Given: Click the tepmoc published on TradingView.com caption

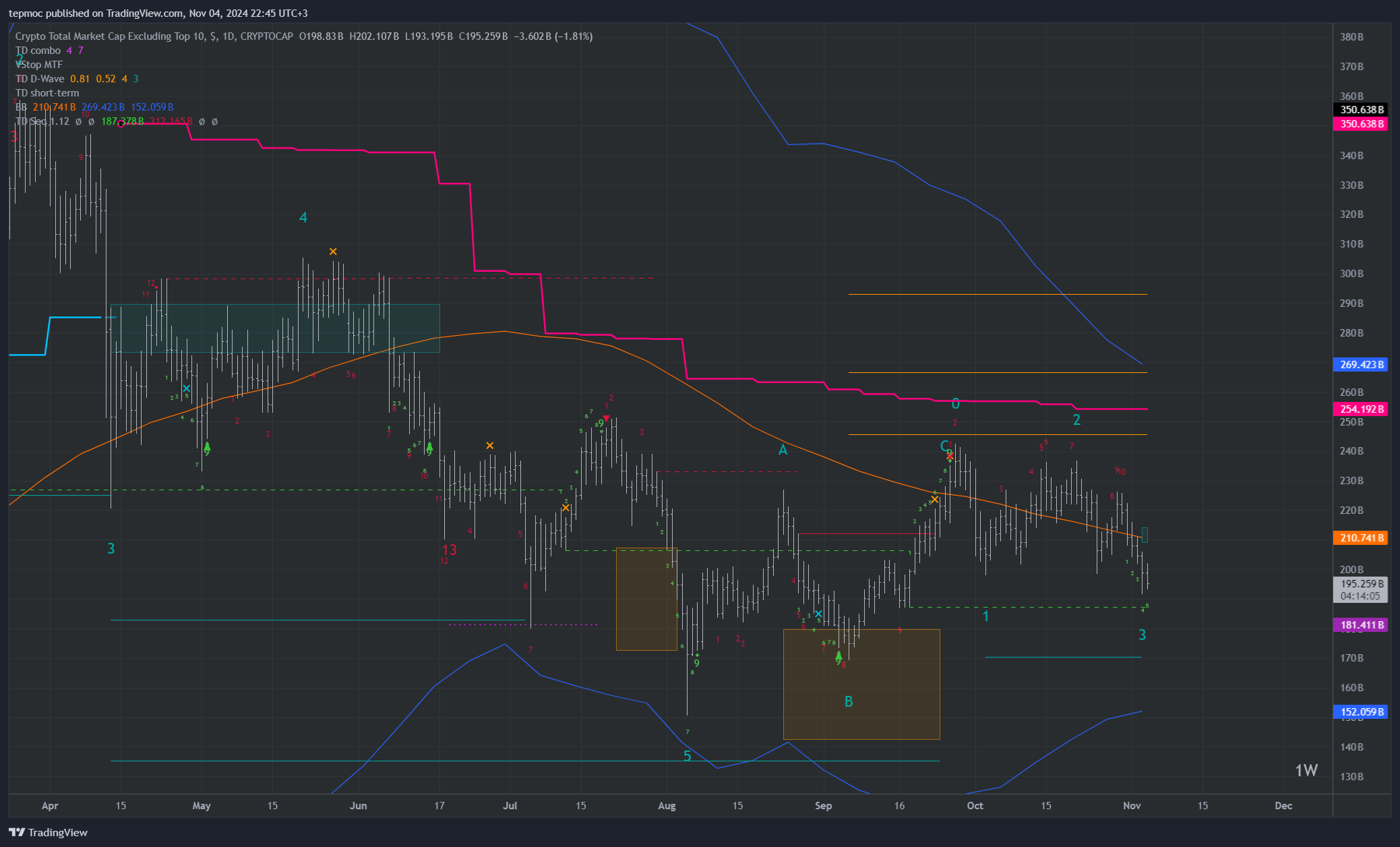Looking at the screenshot, I should [95, 13].
